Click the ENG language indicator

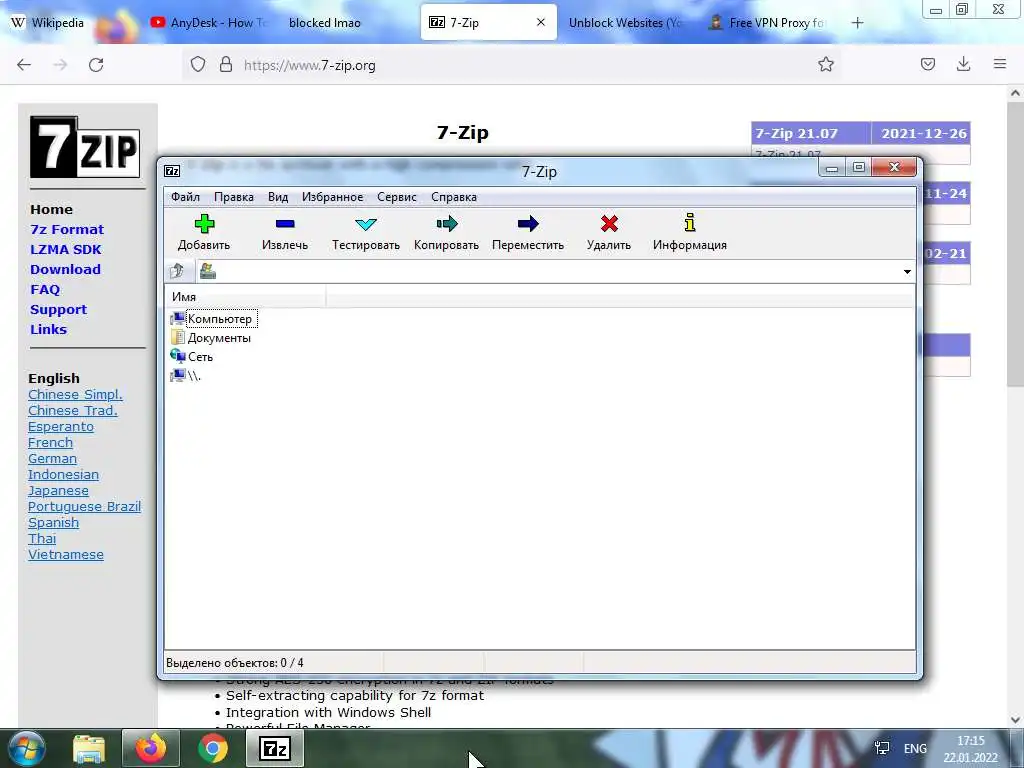click(x=915, y=748)
